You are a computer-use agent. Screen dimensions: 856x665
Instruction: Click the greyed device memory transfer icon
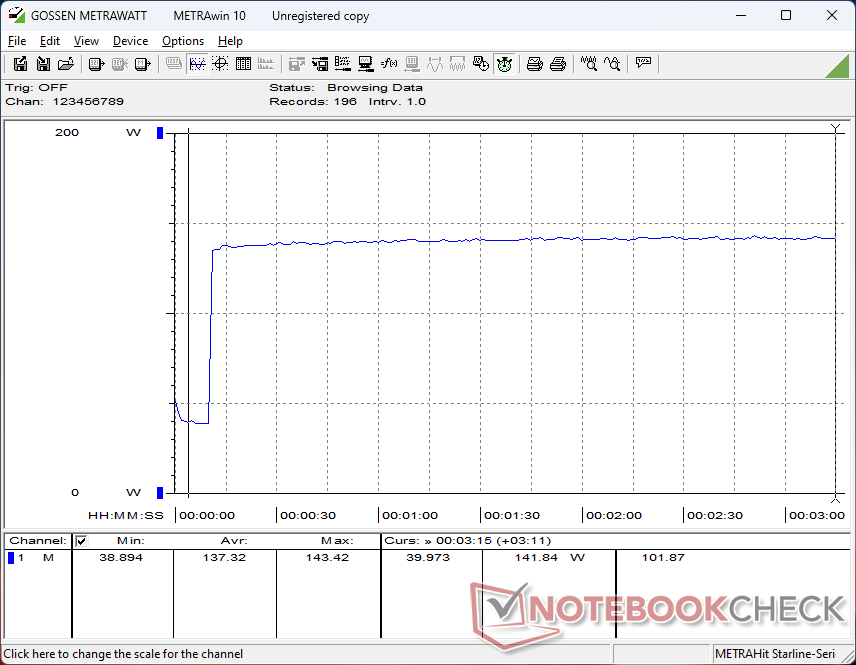(x=120, y=64)
